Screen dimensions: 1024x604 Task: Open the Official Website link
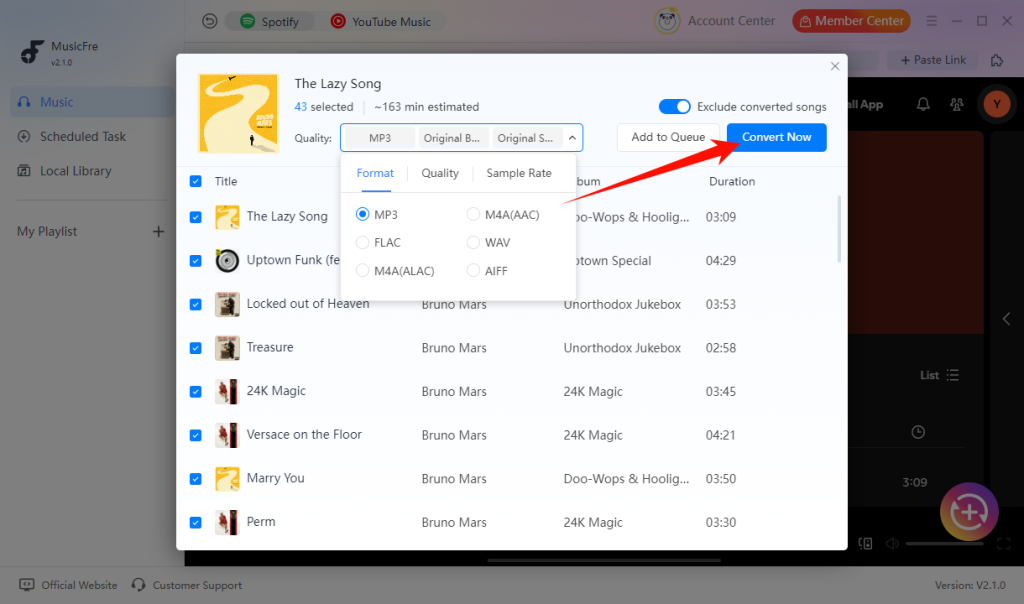(x=69, y=585)
